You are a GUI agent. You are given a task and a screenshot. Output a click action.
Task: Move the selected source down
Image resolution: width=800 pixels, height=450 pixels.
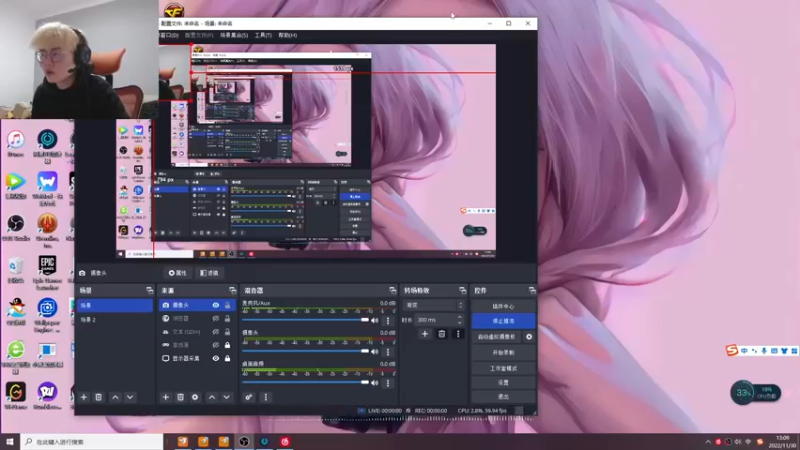pos(227,397)
